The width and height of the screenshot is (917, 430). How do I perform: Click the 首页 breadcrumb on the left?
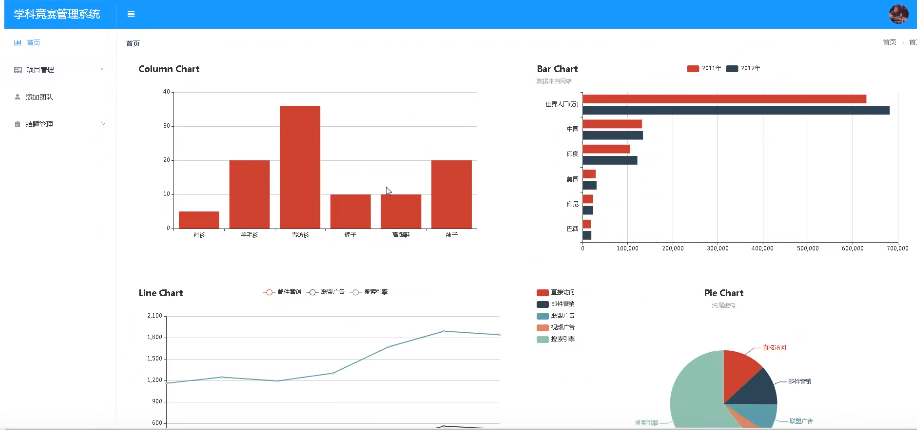pyautogui.click(x=133, y=43)
